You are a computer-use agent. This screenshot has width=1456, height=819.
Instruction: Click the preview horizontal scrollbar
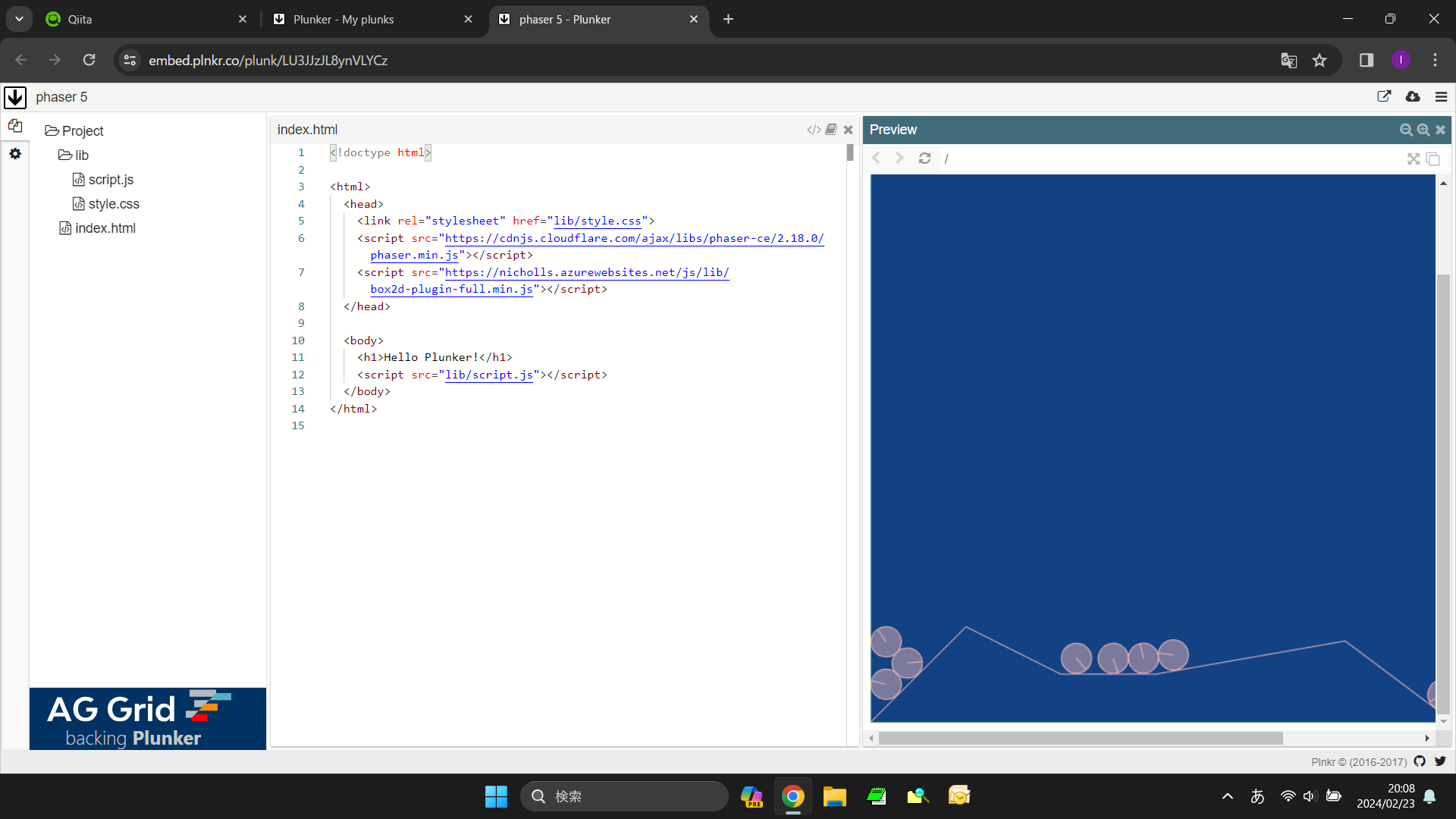click(x=1080, y=738)
